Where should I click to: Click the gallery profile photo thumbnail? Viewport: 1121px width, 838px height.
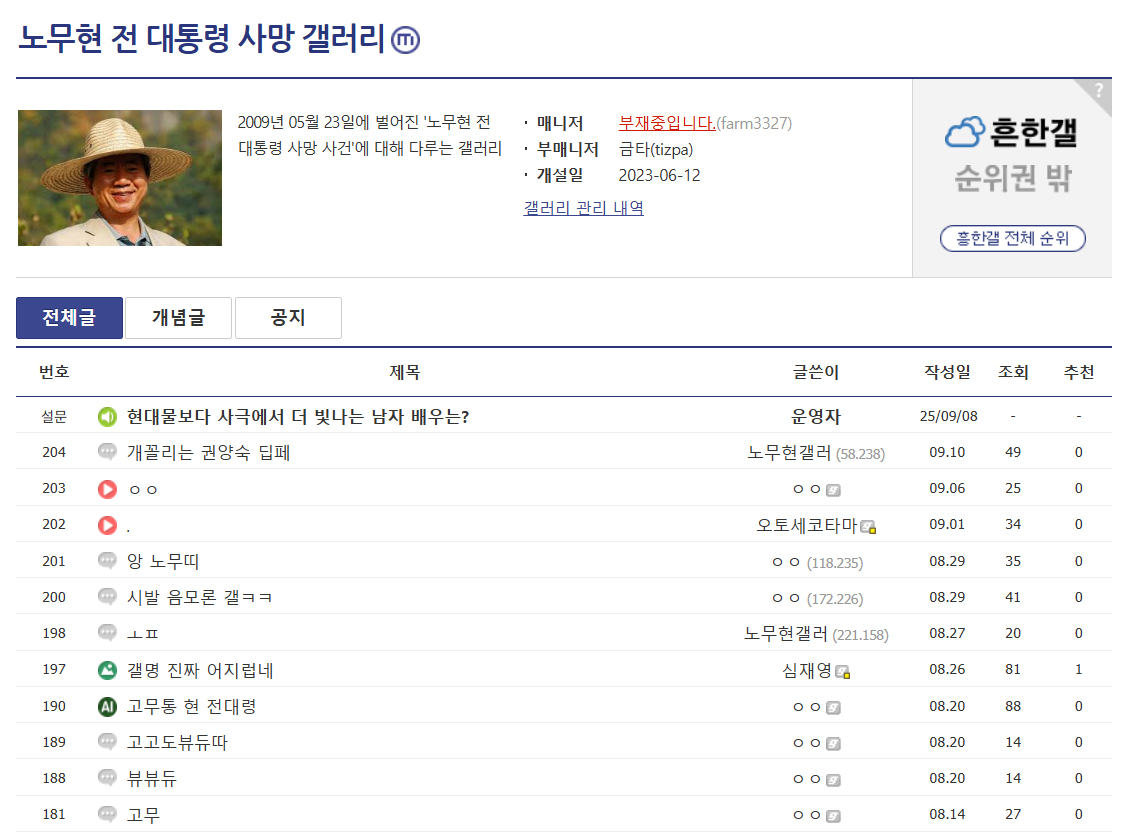(119, 178)
